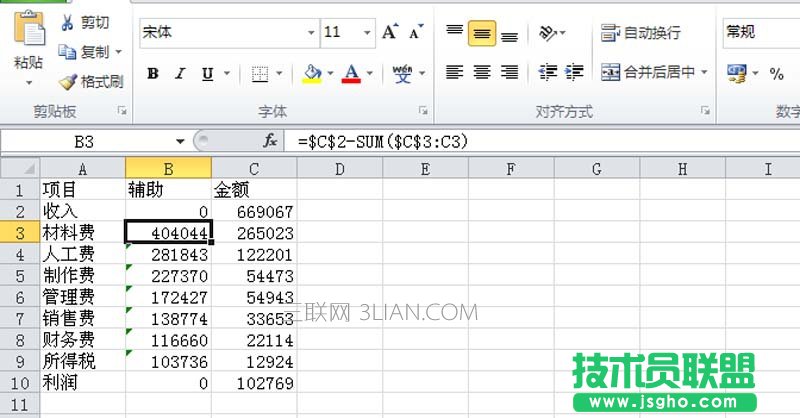Open the font name dropdown arrow

[311, 33]
